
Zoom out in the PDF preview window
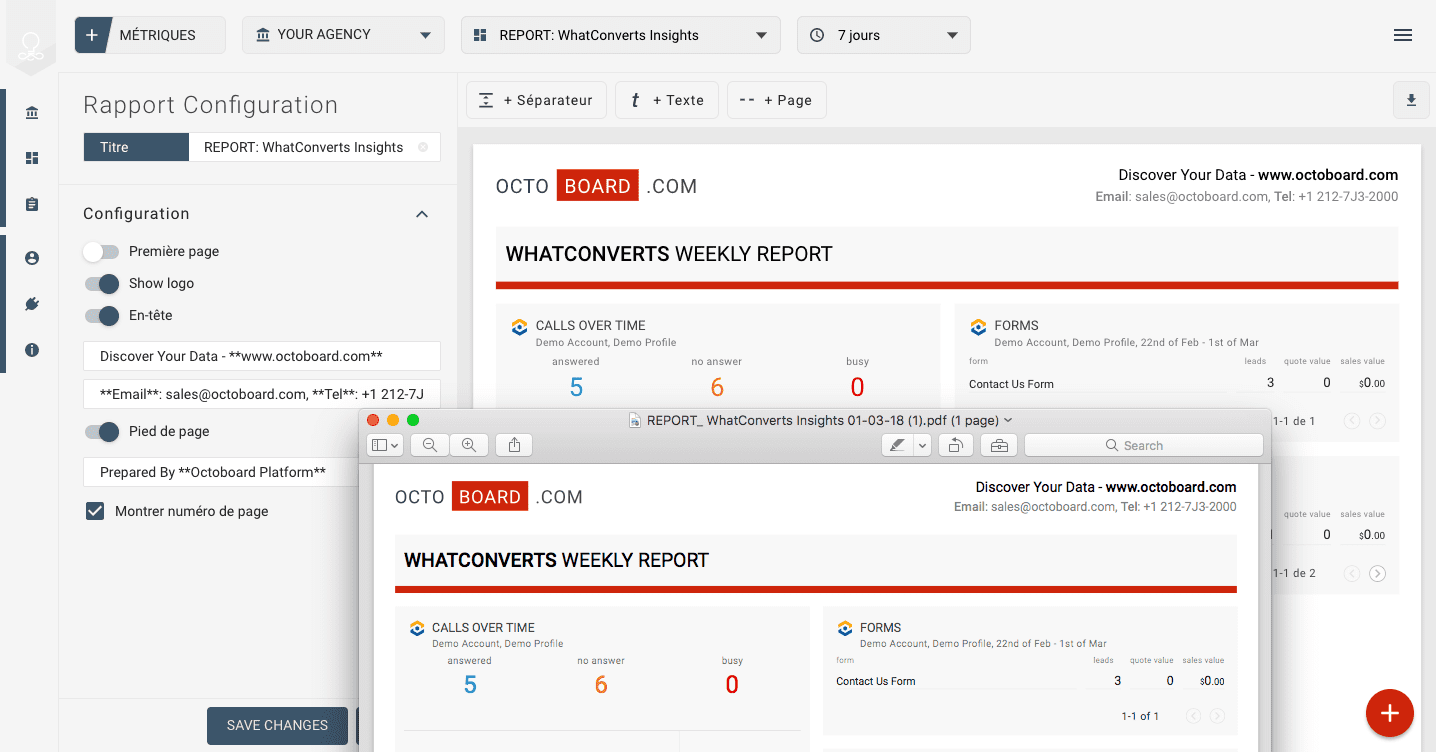click(x=430, y=445)
